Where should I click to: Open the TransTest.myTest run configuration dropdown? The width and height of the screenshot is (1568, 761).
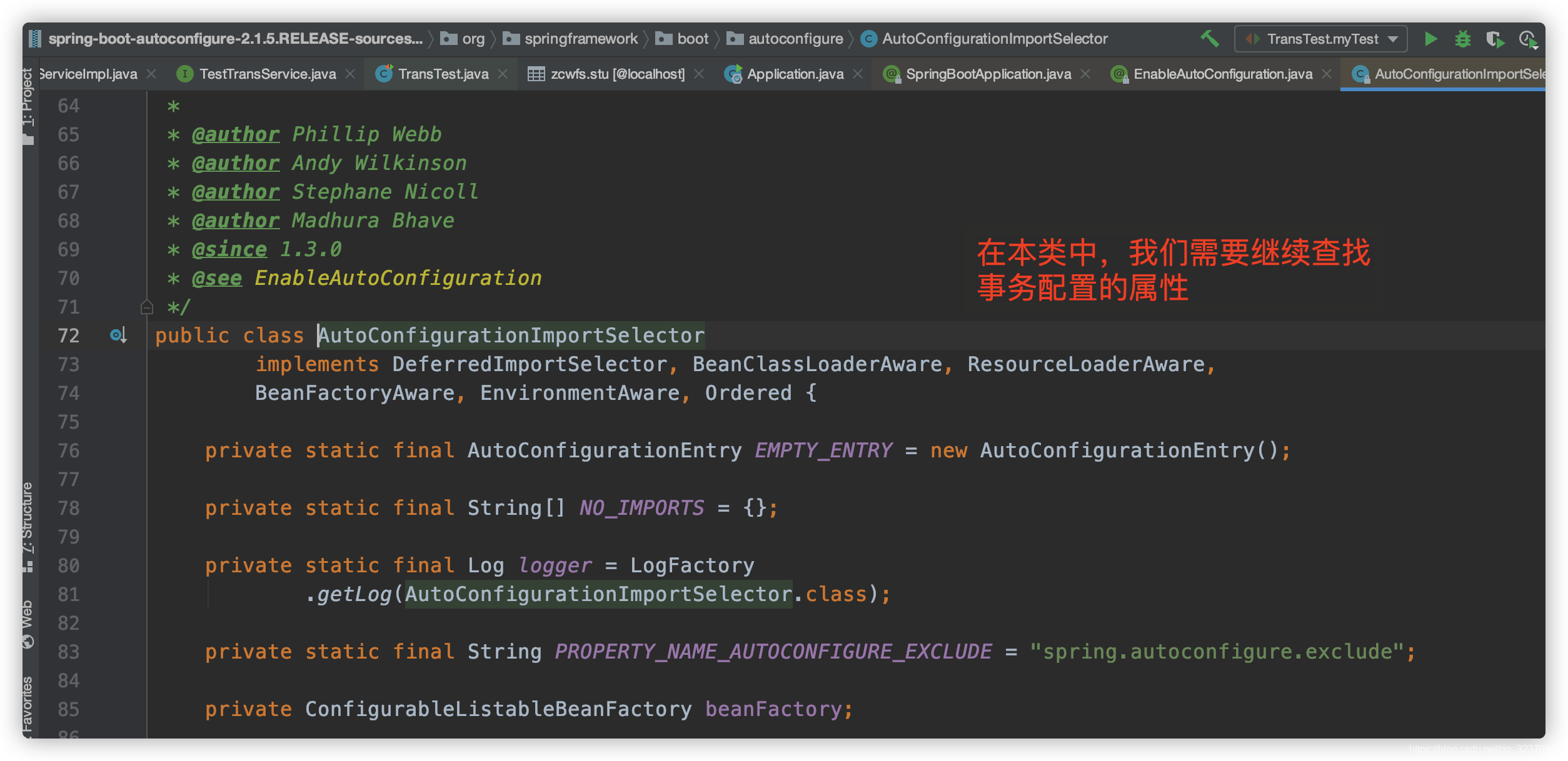[1321, 39]
